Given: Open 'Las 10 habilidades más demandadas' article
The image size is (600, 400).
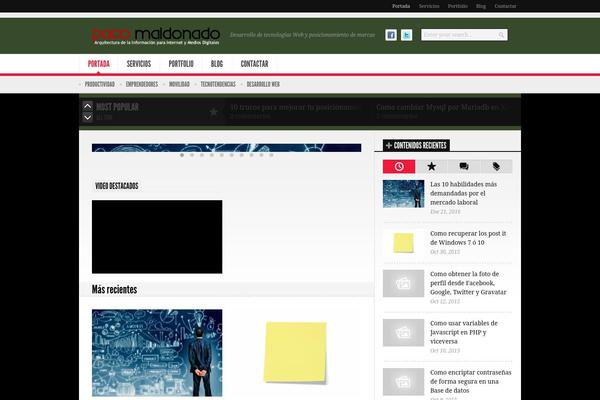Looking at the screenshot, I should (463, 193).
